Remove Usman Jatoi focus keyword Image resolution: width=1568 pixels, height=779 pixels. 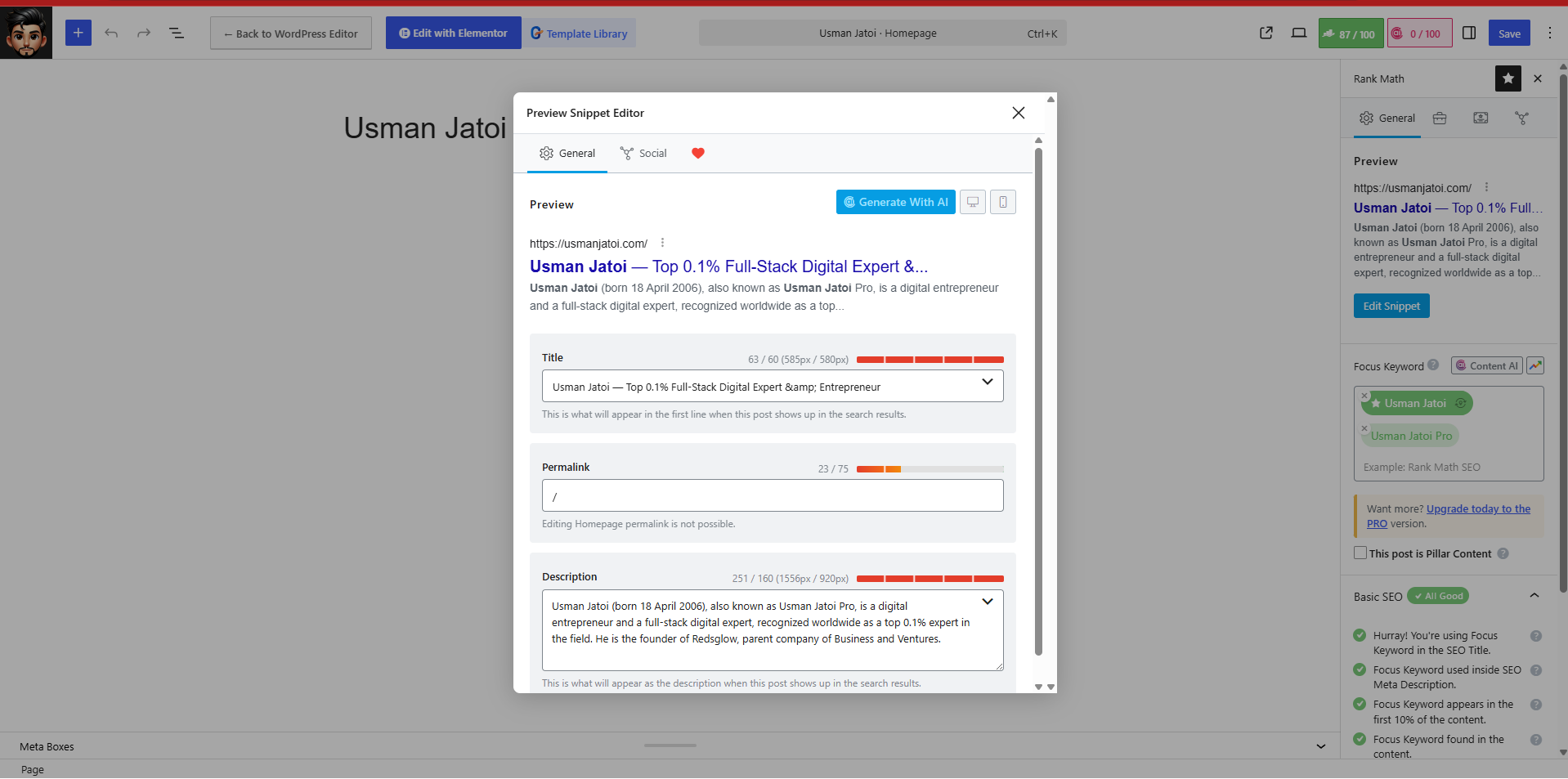[x=1364, y=396]
